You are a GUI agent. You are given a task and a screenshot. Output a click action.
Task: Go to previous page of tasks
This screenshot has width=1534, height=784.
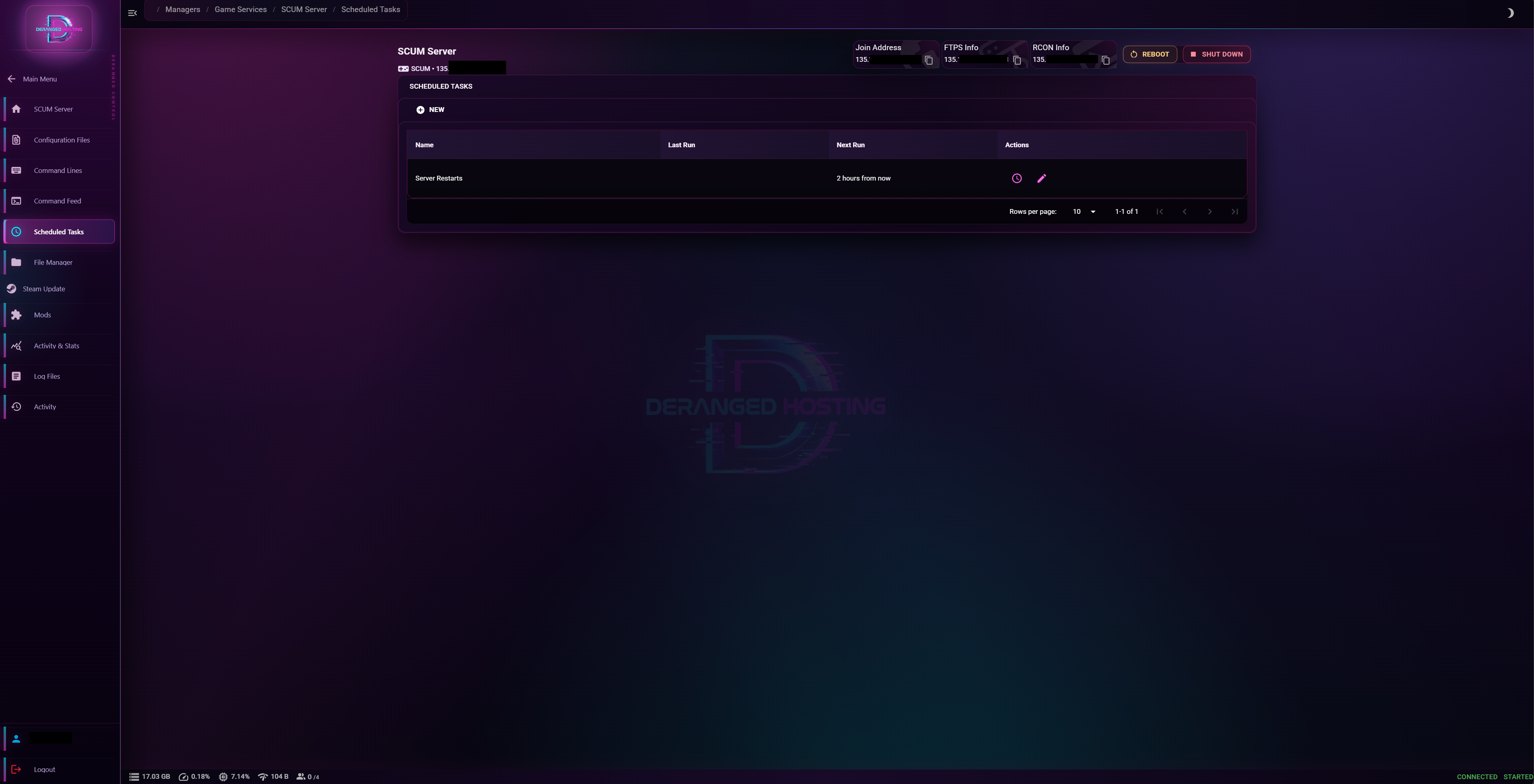click(1185, 212)
